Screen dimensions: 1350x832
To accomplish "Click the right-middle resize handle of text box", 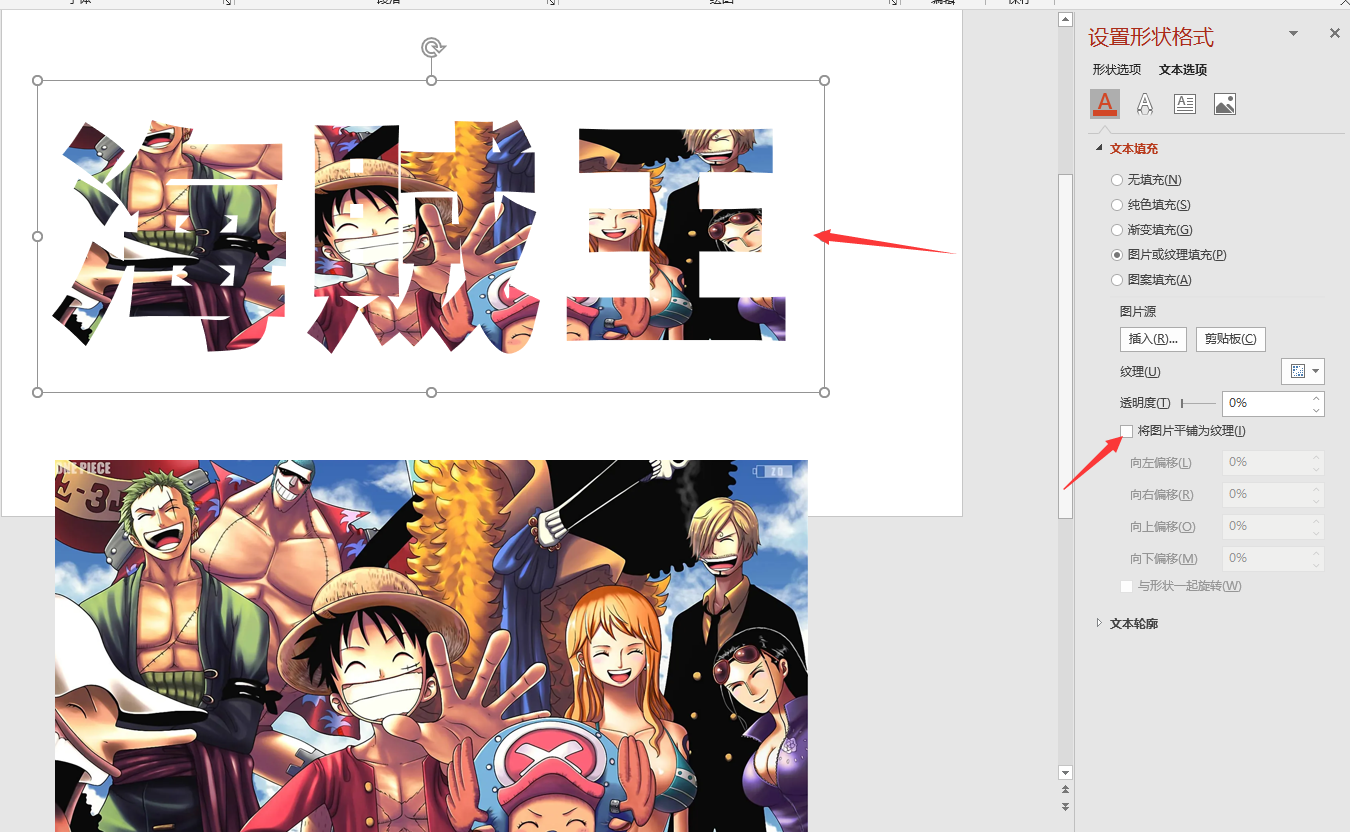I will pyautogui.click(x=824, y=236).
